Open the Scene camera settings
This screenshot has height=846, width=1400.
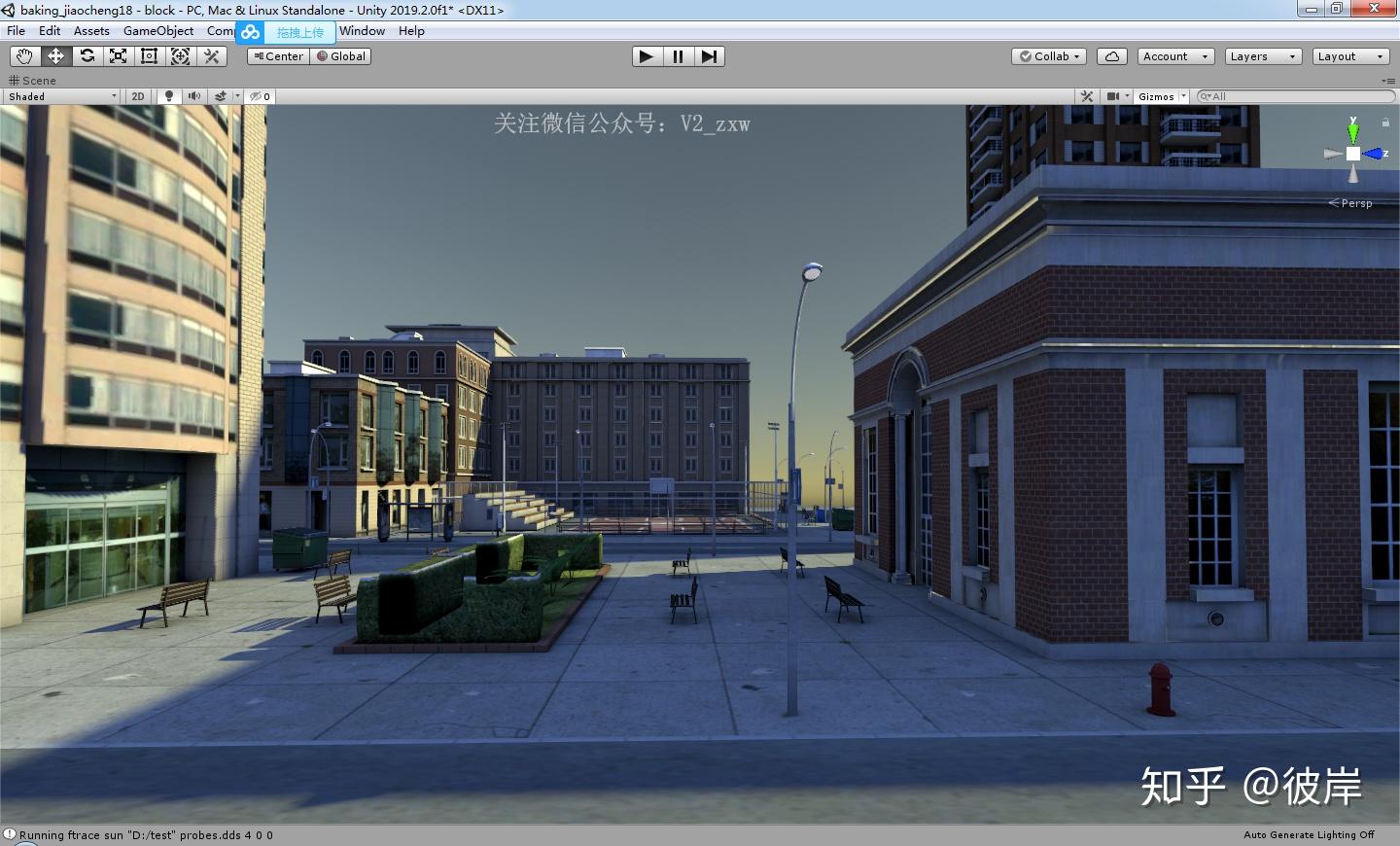click(x=1118, y=96)
